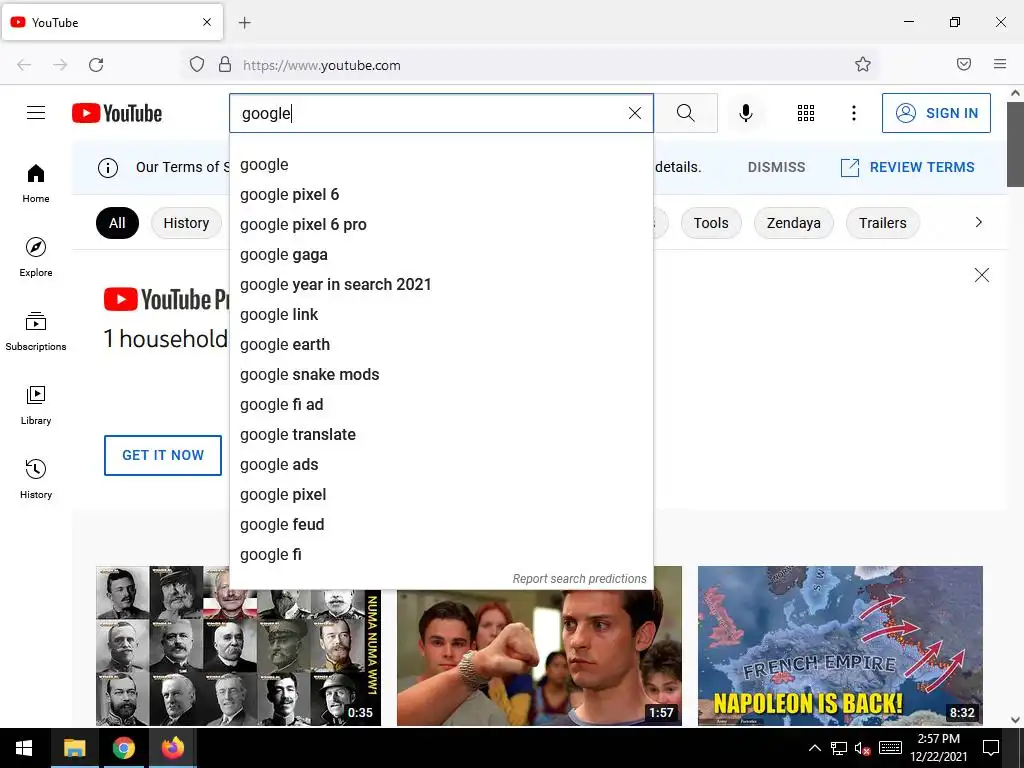
Task: Open the YouTube apps grid icon
Action: [x=806, y=113]
